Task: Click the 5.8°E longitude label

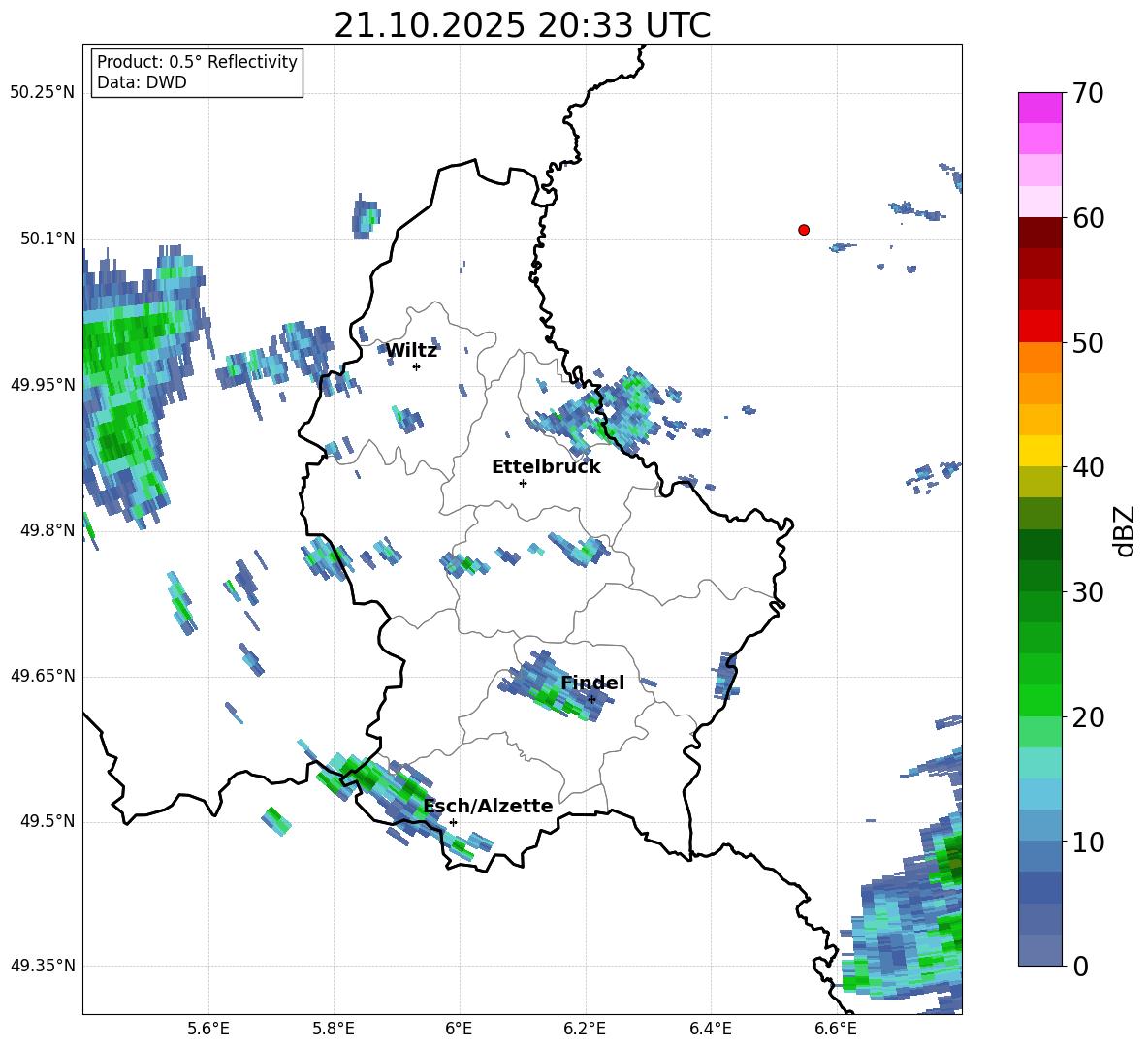Action: (334, 1029)
